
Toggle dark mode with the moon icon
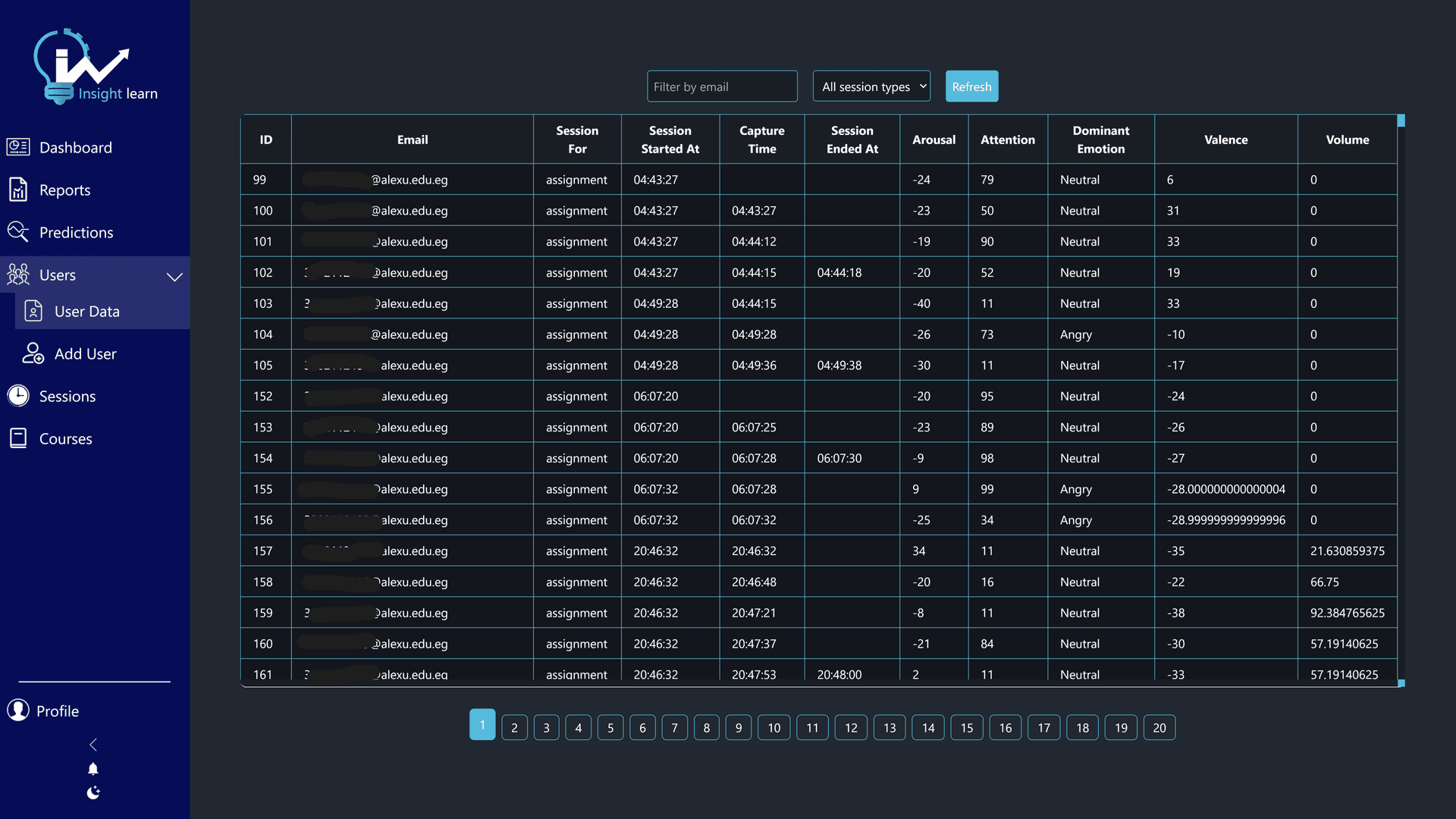click(x=93, y=792)
